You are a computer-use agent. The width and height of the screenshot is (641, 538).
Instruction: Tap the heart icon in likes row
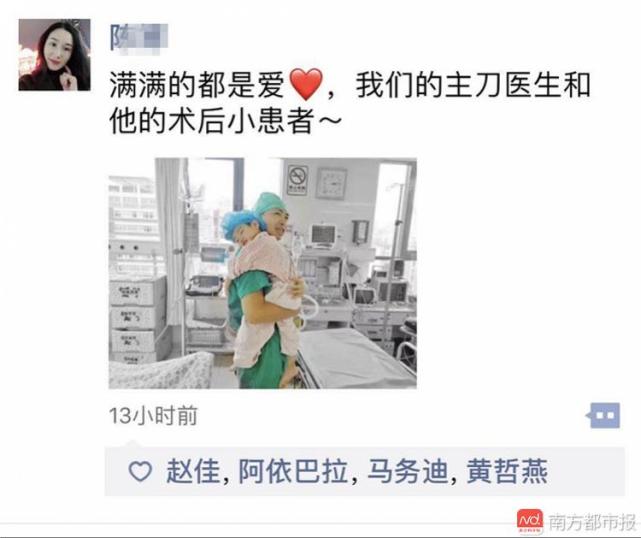click(x=140, y=471)
